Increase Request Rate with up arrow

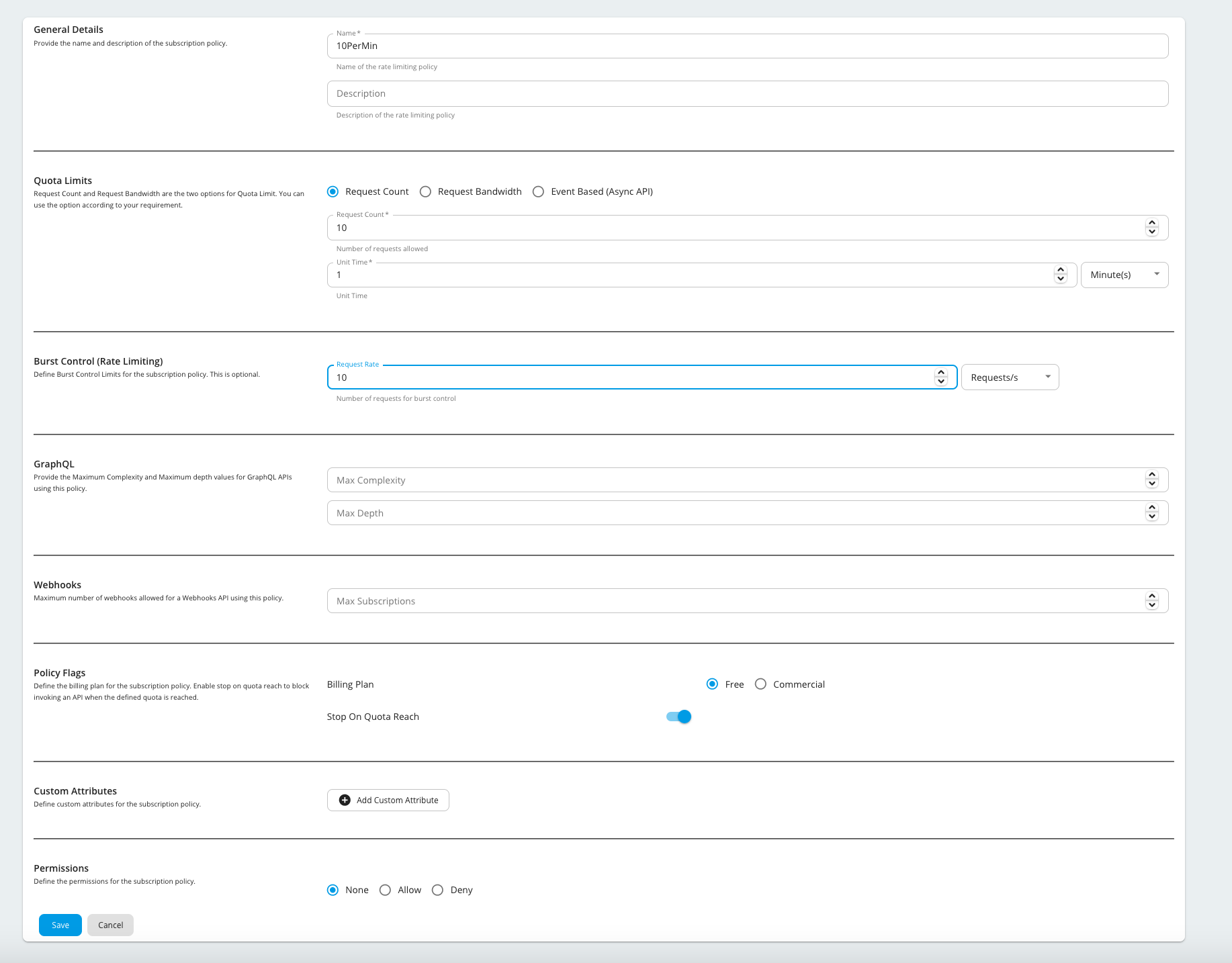pos(941,373)
